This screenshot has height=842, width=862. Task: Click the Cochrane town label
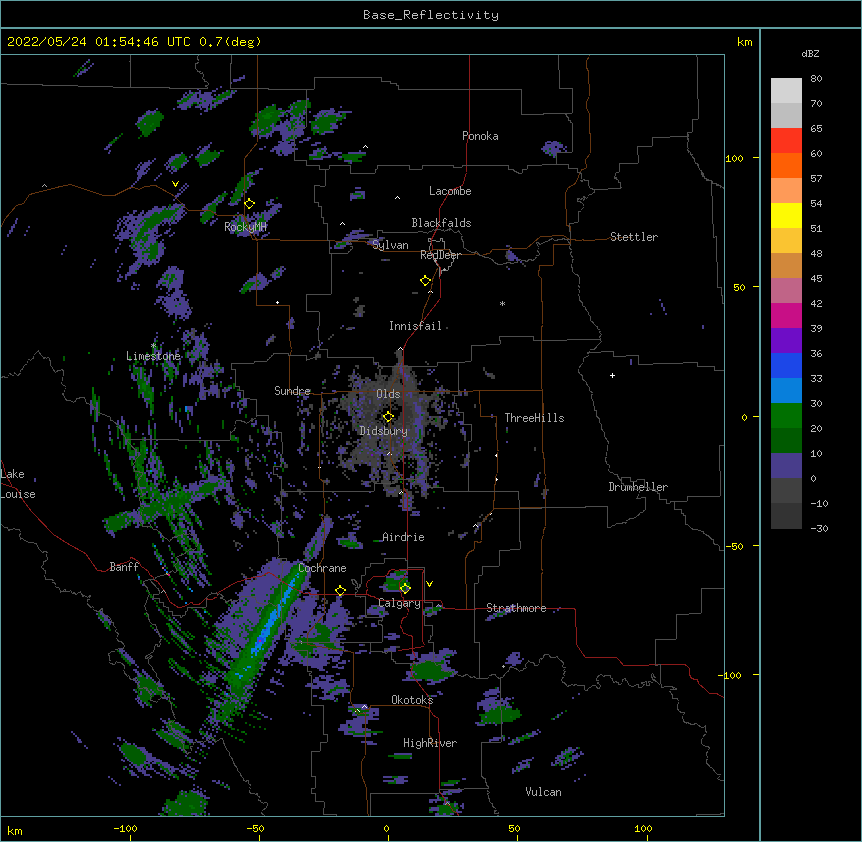coord(322,568)
